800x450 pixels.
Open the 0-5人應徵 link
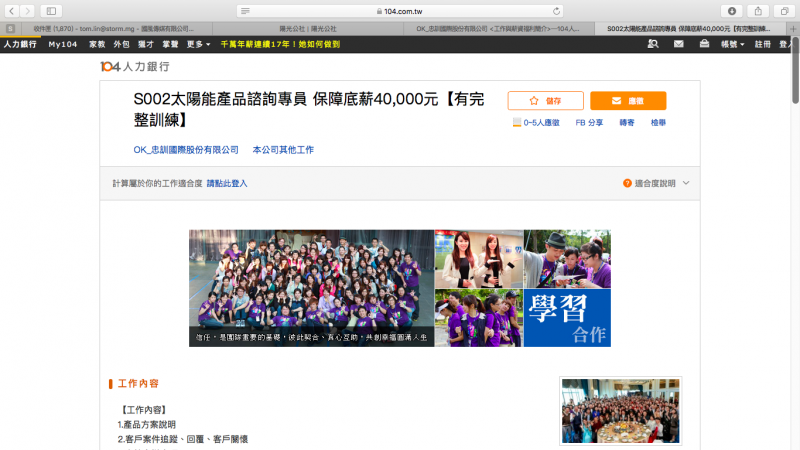(x=541, y=122)
